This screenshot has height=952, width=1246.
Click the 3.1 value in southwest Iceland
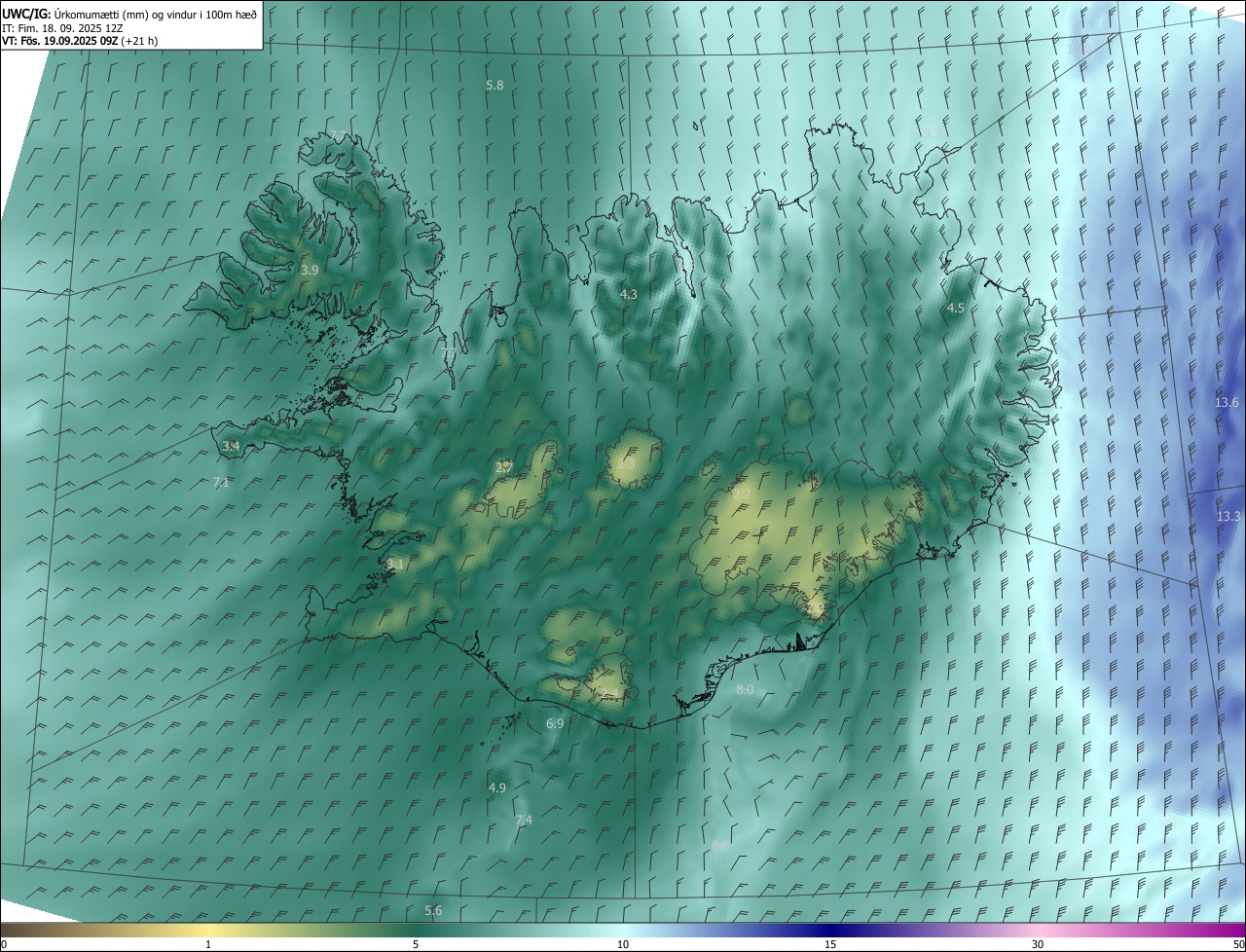tap(394, 565)
